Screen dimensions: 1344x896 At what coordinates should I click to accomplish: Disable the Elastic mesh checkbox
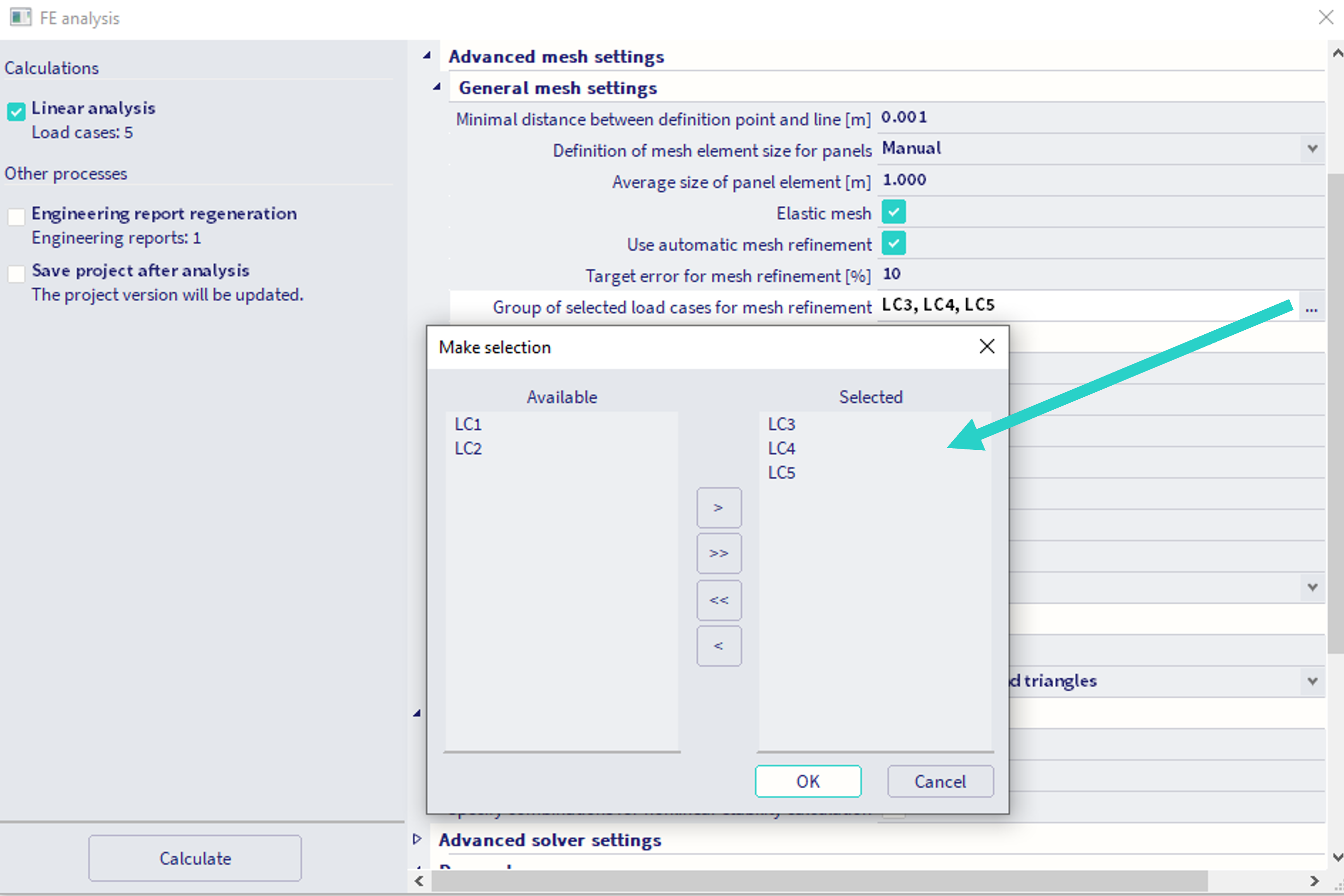893,212
